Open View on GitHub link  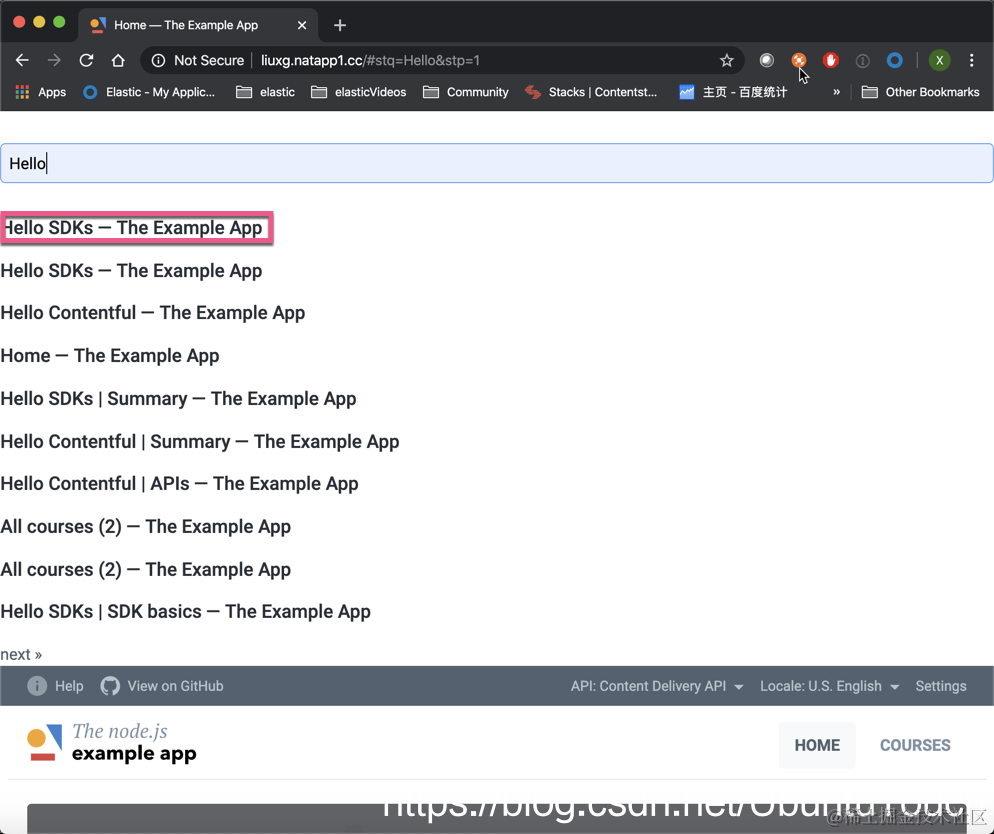176,686
